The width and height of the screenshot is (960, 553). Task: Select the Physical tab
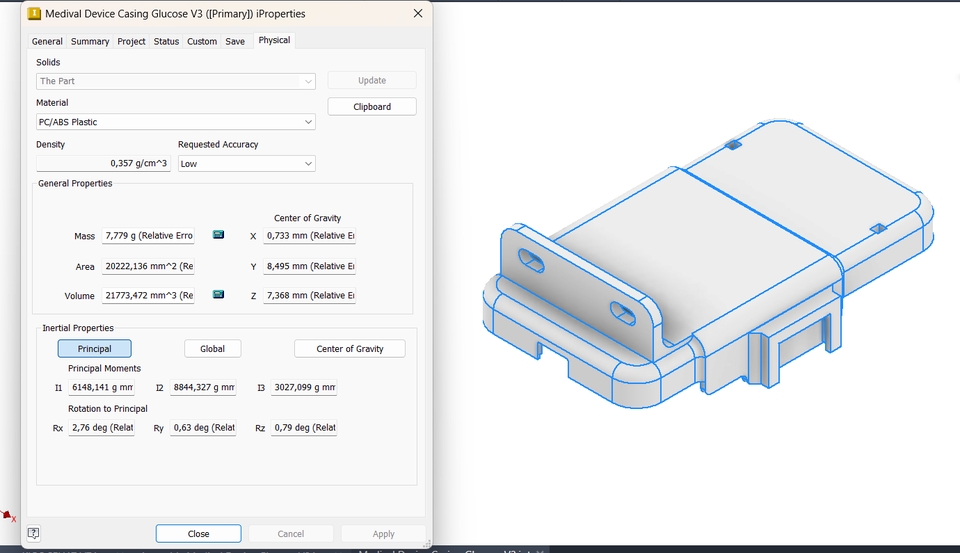tap(274, 40)
